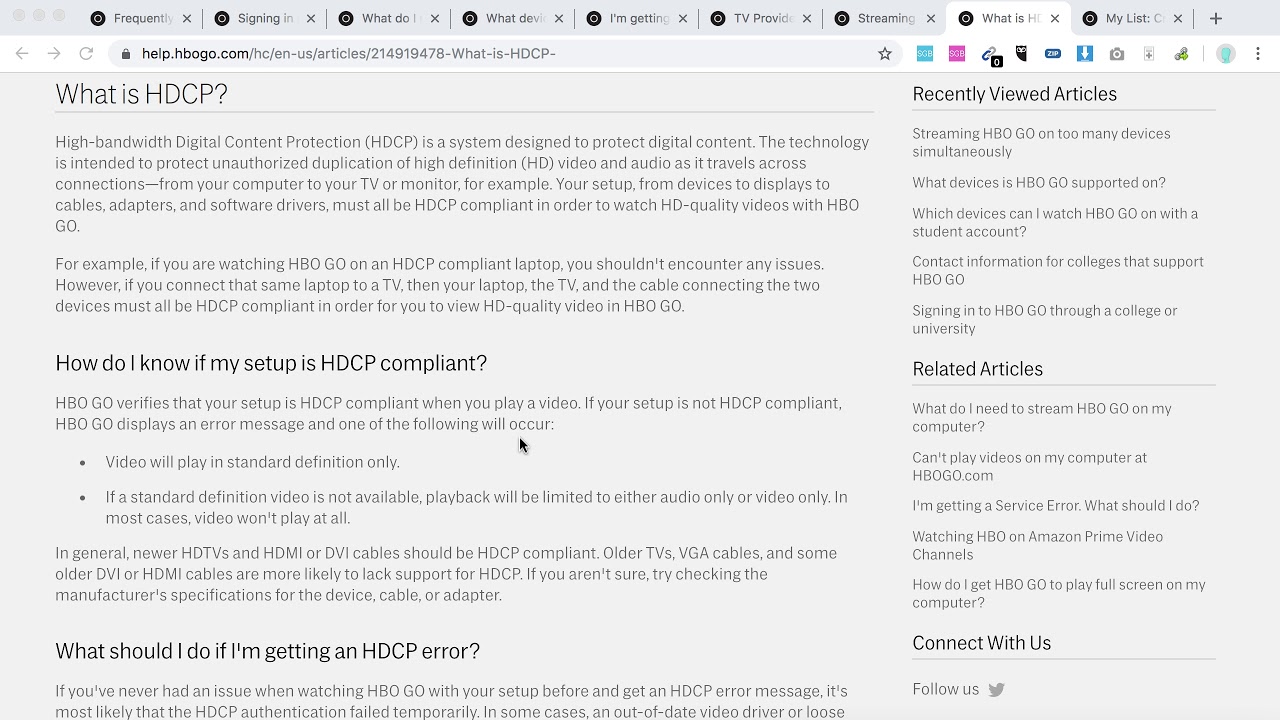Click bullet 'Video will play in standard definition only.'

pyautogui.click(x=253, y=462)
